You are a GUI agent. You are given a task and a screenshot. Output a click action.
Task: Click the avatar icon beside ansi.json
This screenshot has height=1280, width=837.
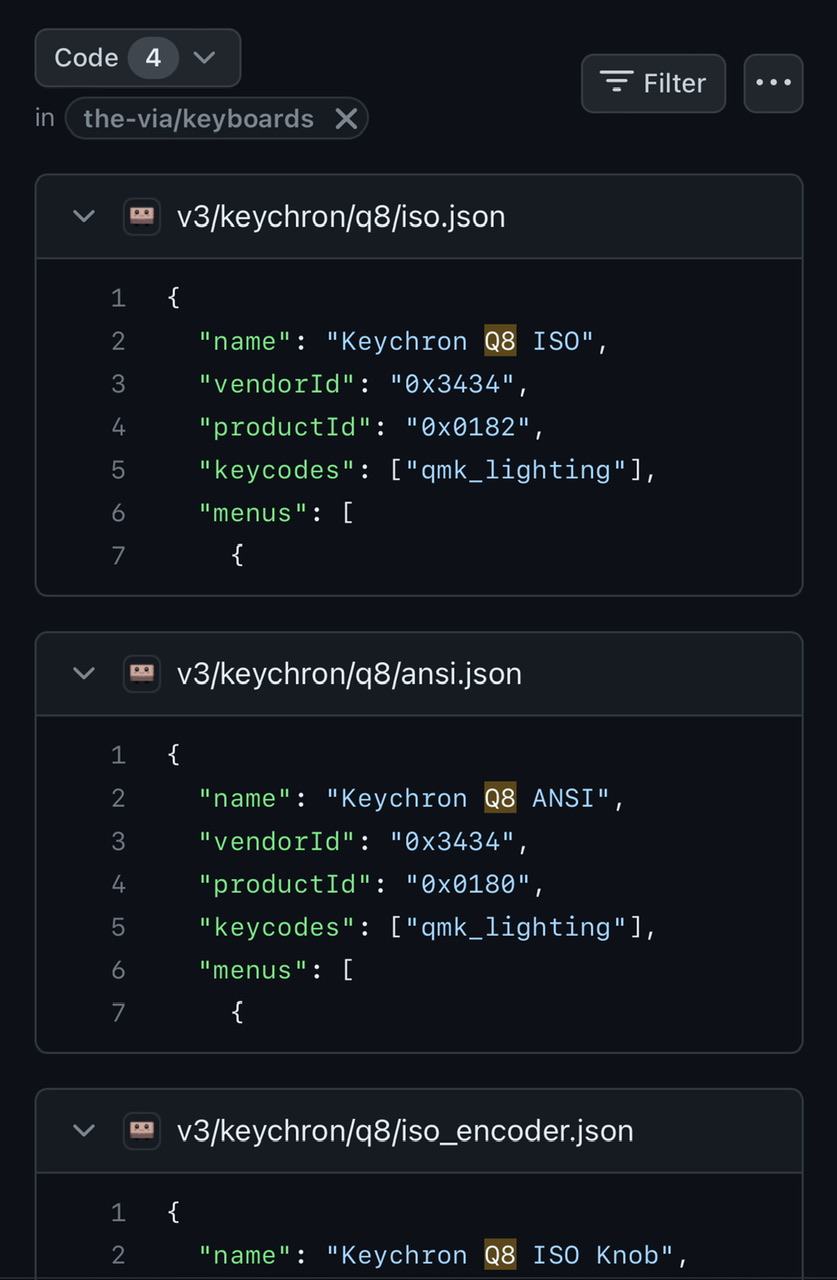click(x=142, y=673)
